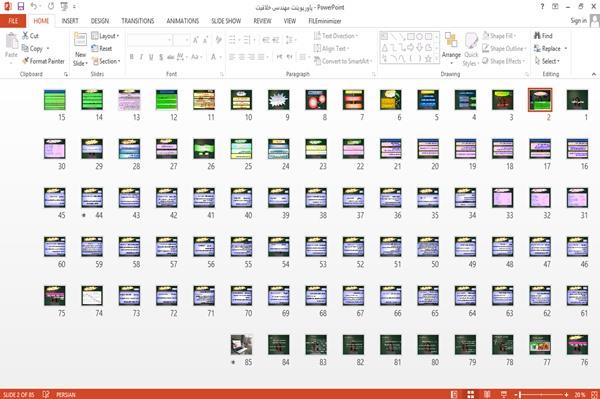Expand the Shape Outline dropdown
This screenshot has height=399, width=600.
(504, 49)
